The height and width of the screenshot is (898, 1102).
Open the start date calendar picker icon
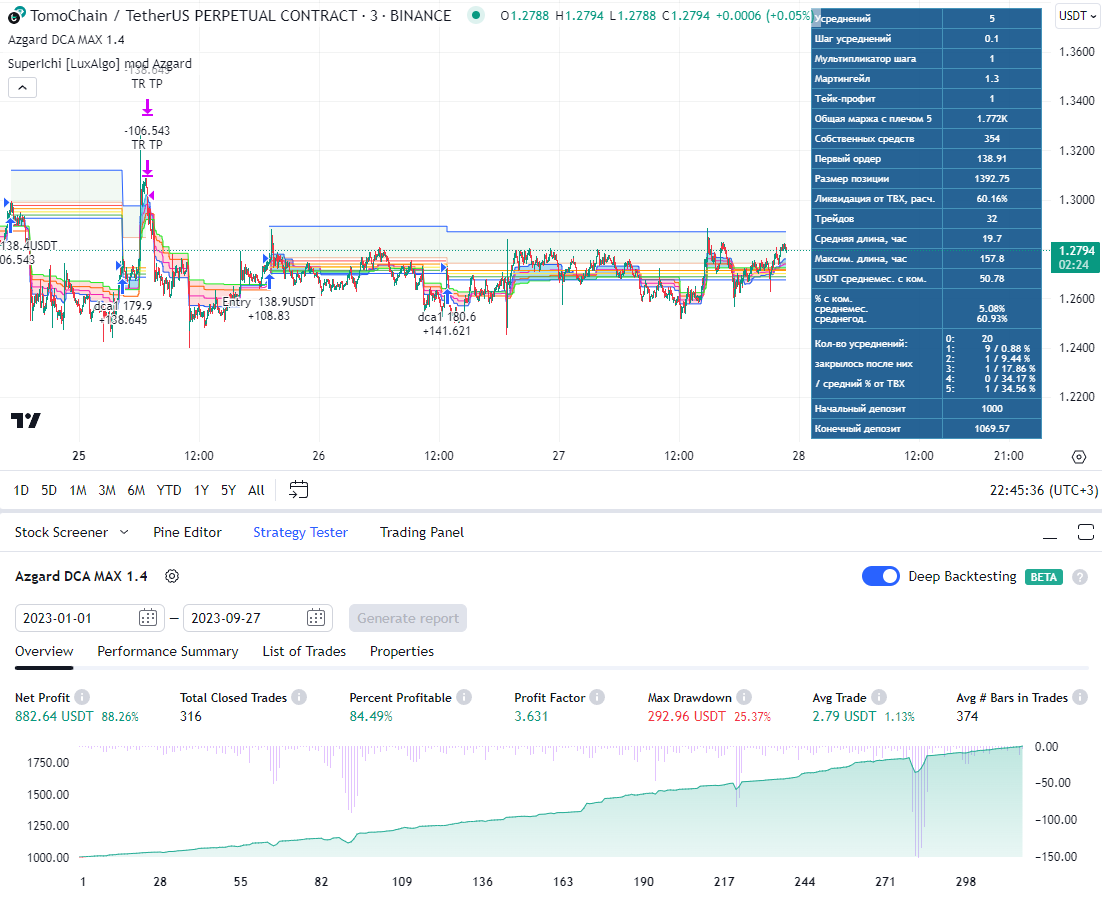click(x=148, y=618)
